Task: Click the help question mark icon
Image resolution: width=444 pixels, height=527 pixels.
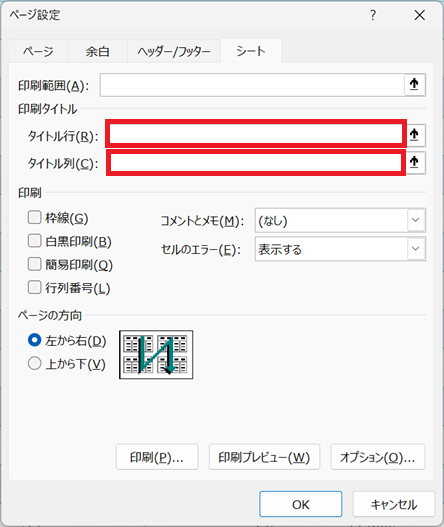Action: pyautogui.click(x=373, y=15)
